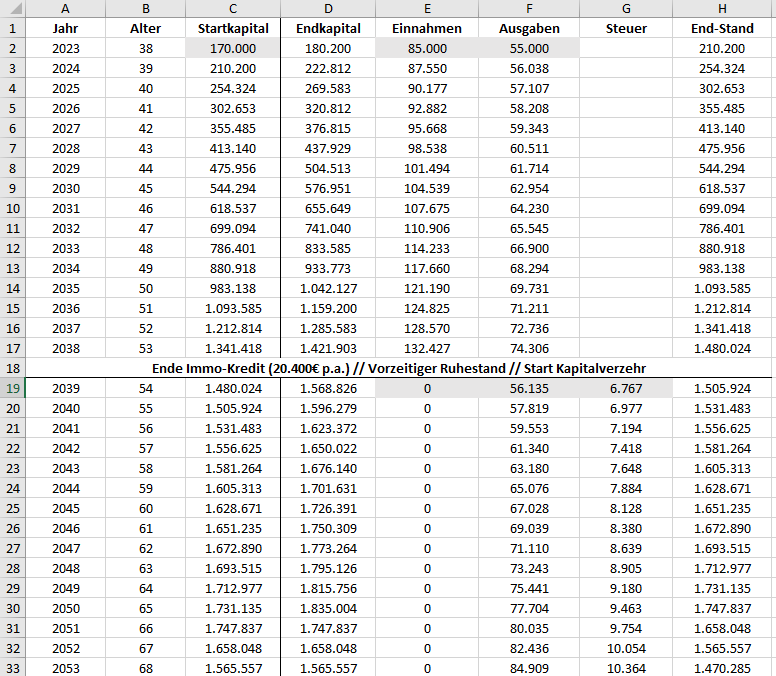Select Endkapital cell 180.200
Image resolution: width=776 pixels, height=676 pixels.
(x=328, y=48)
